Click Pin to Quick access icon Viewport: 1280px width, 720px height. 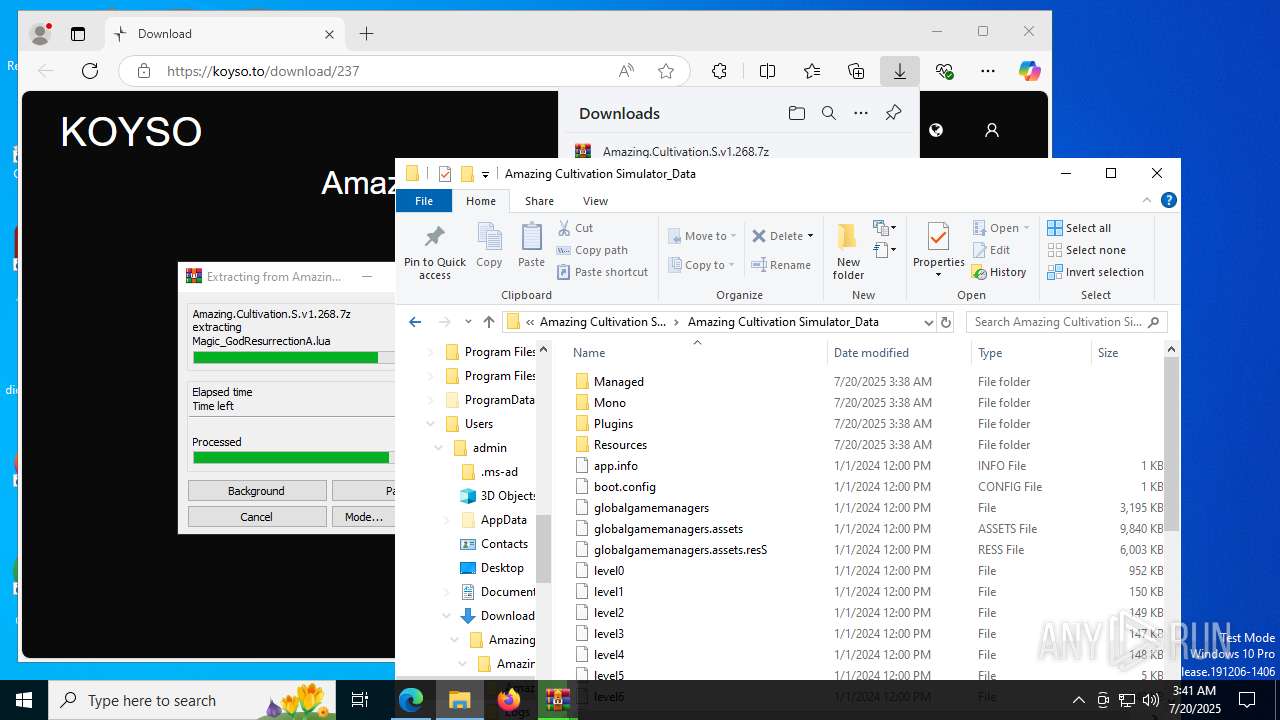(435, 251)
